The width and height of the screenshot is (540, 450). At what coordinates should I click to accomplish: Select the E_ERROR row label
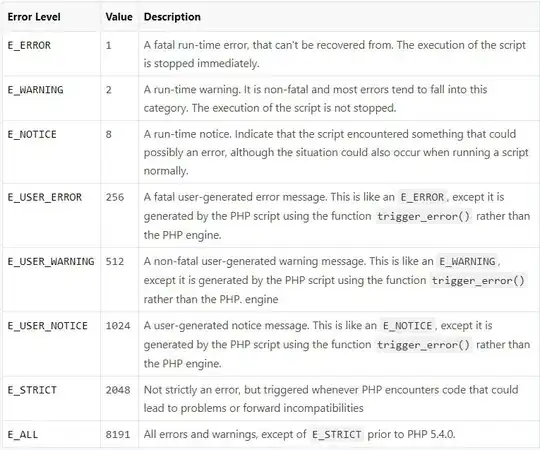coord(29,45)
